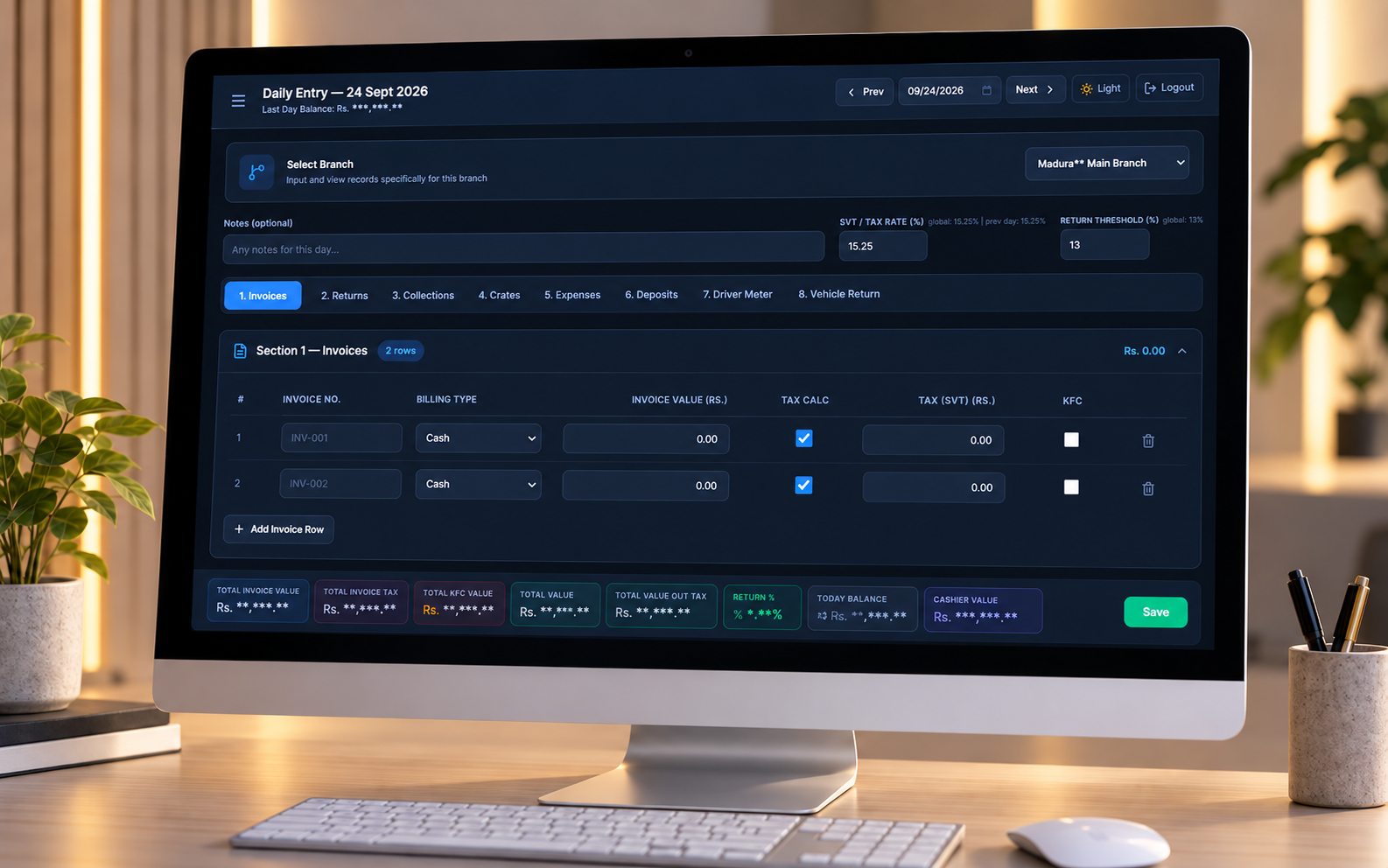This screenshot has width=1388, height=868.
Task: Click the Return Threshold field
Action: click(1104, 245)
